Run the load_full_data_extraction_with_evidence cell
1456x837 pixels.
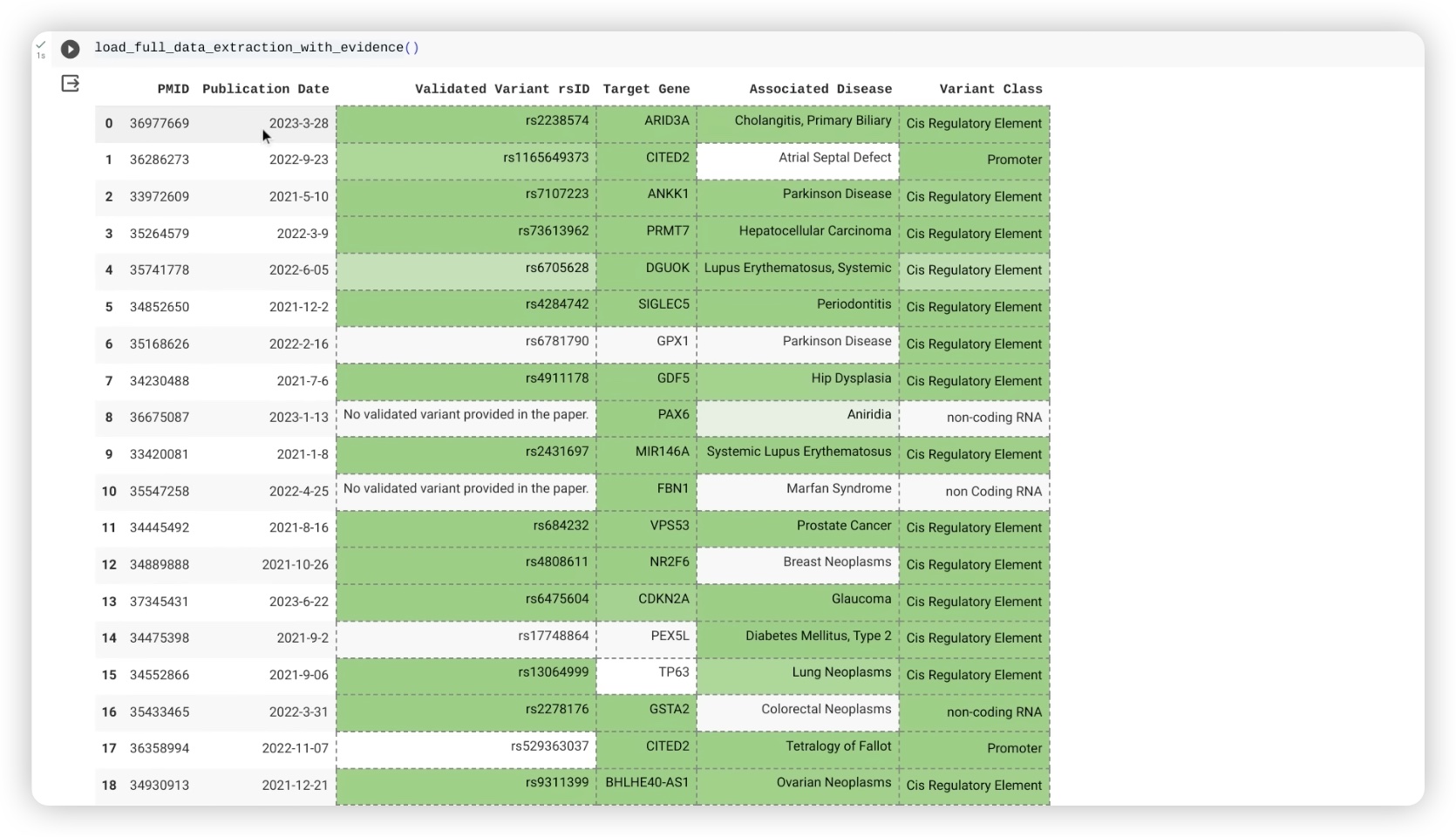point(71,49)
